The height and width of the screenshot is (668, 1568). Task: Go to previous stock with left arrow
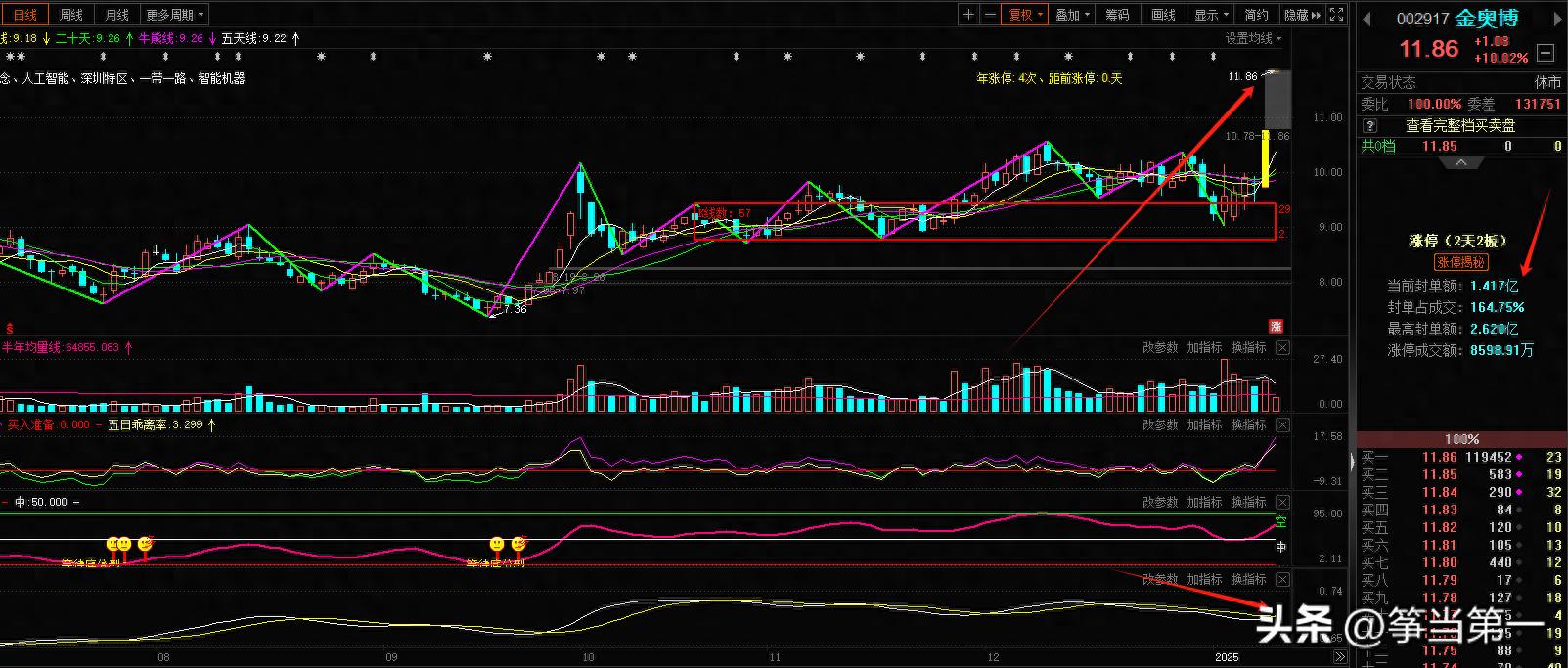coord(1367,19)
